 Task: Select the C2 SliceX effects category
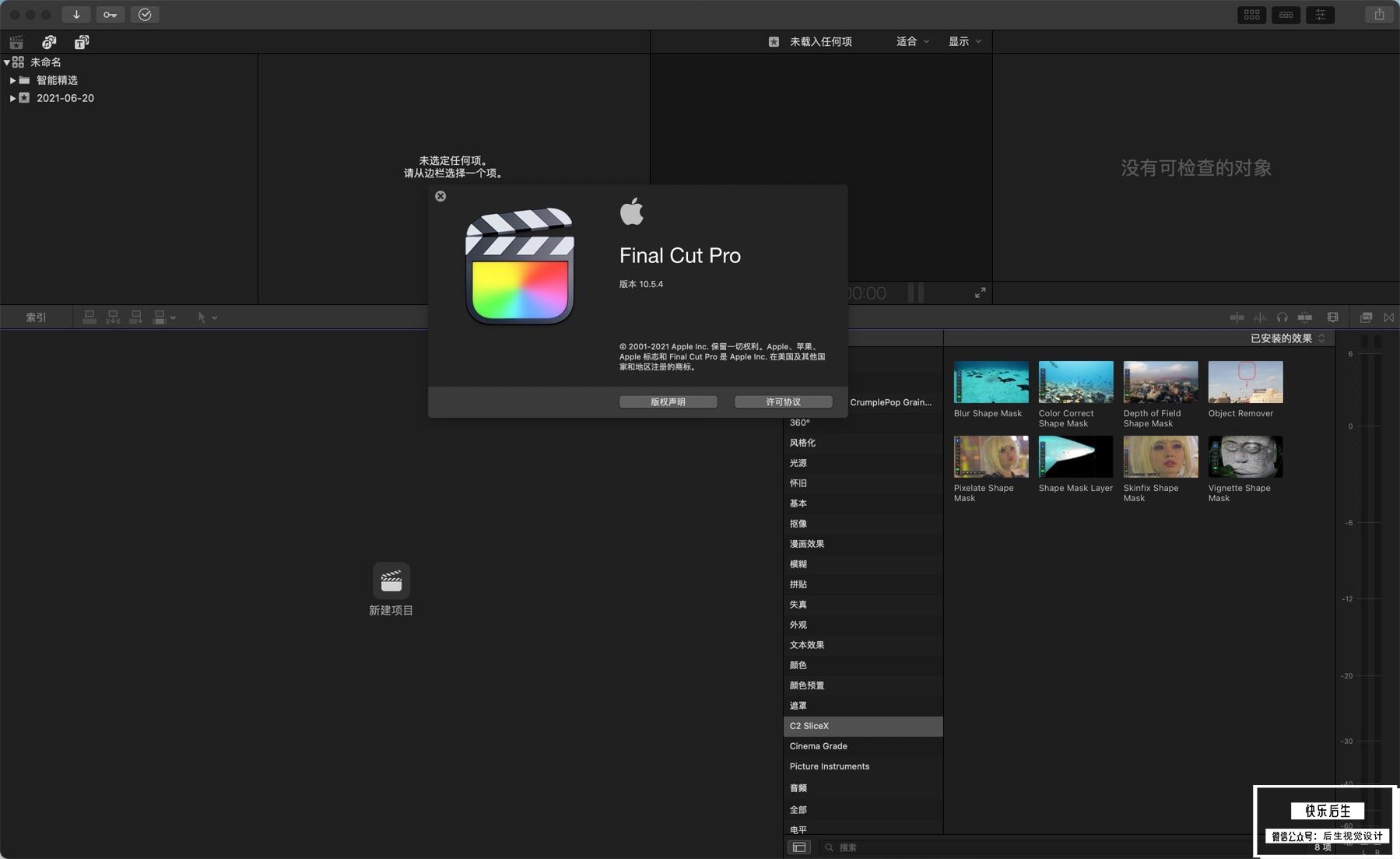coord(863,726)
